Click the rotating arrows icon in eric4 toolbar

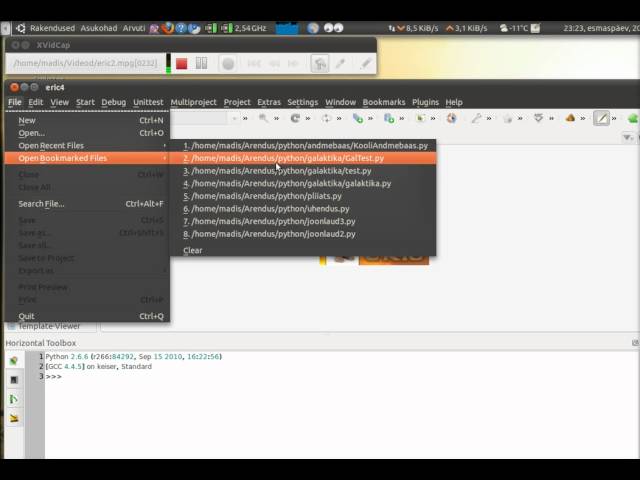click(326, 118)
